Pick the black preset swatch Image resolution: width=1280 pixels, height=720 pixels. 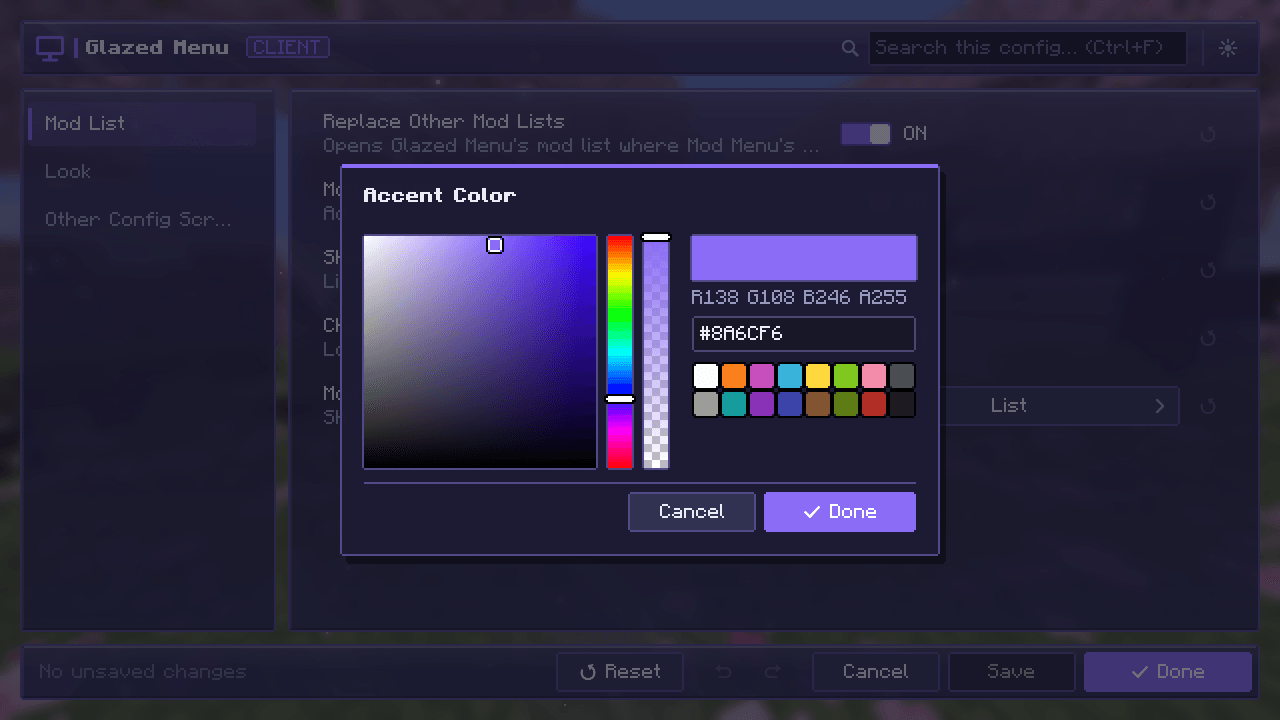pos(902,404)
